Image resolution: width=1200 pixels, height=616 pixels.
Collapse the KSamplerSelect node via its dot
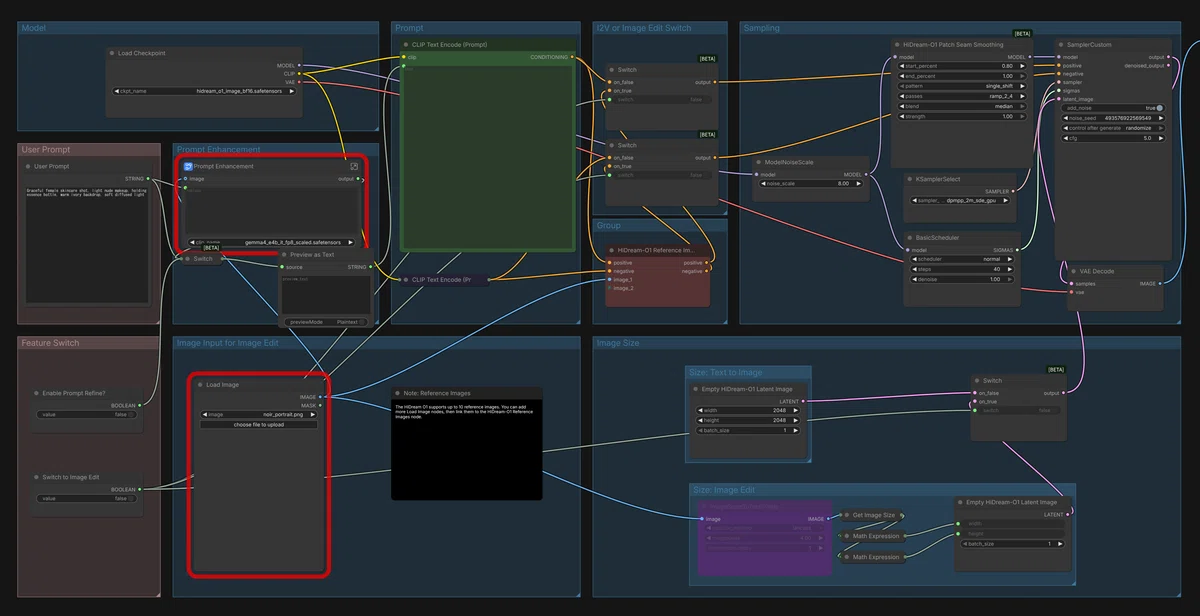coord(909,179)
